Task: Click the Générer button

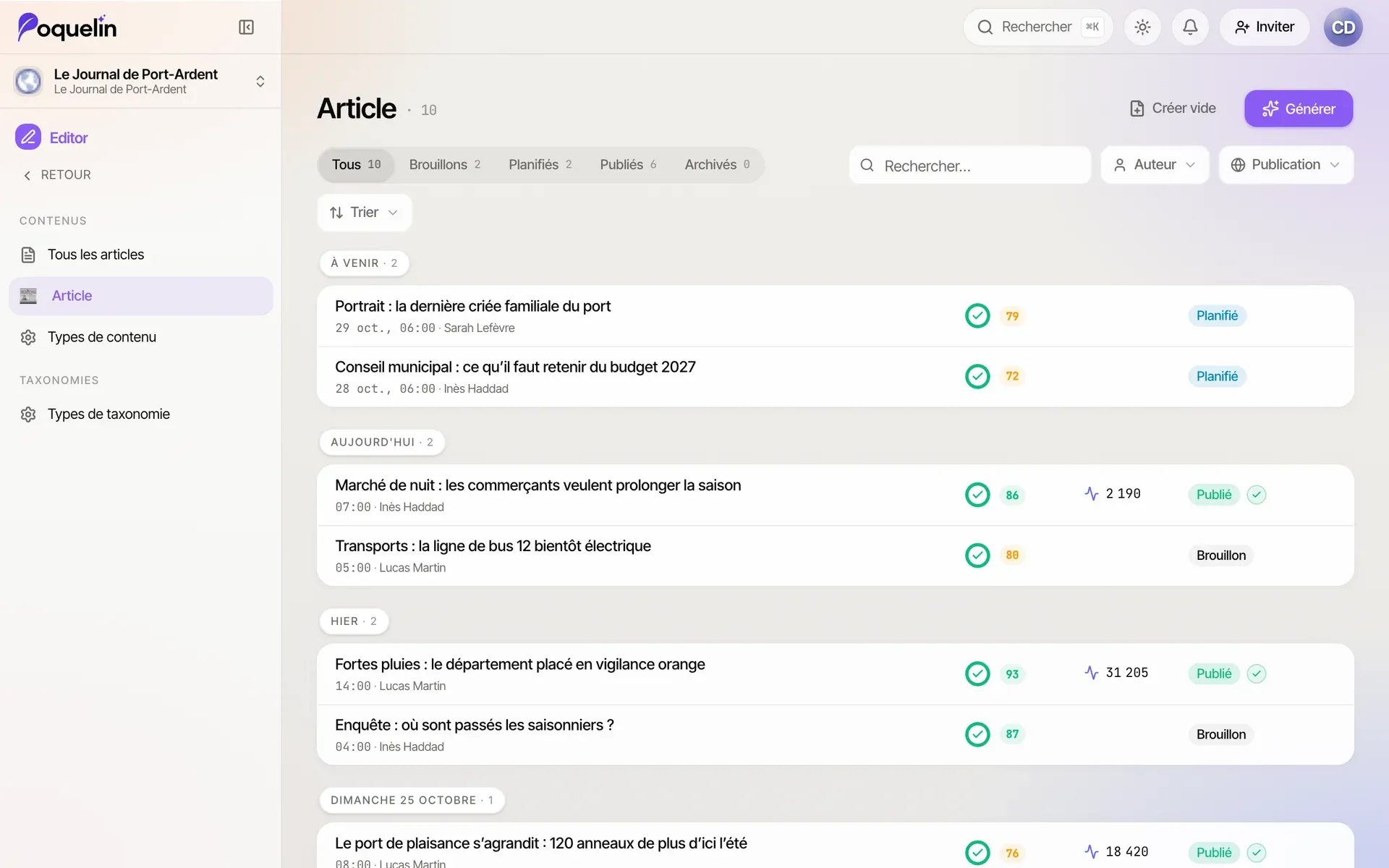Action: click(1299, 109)
